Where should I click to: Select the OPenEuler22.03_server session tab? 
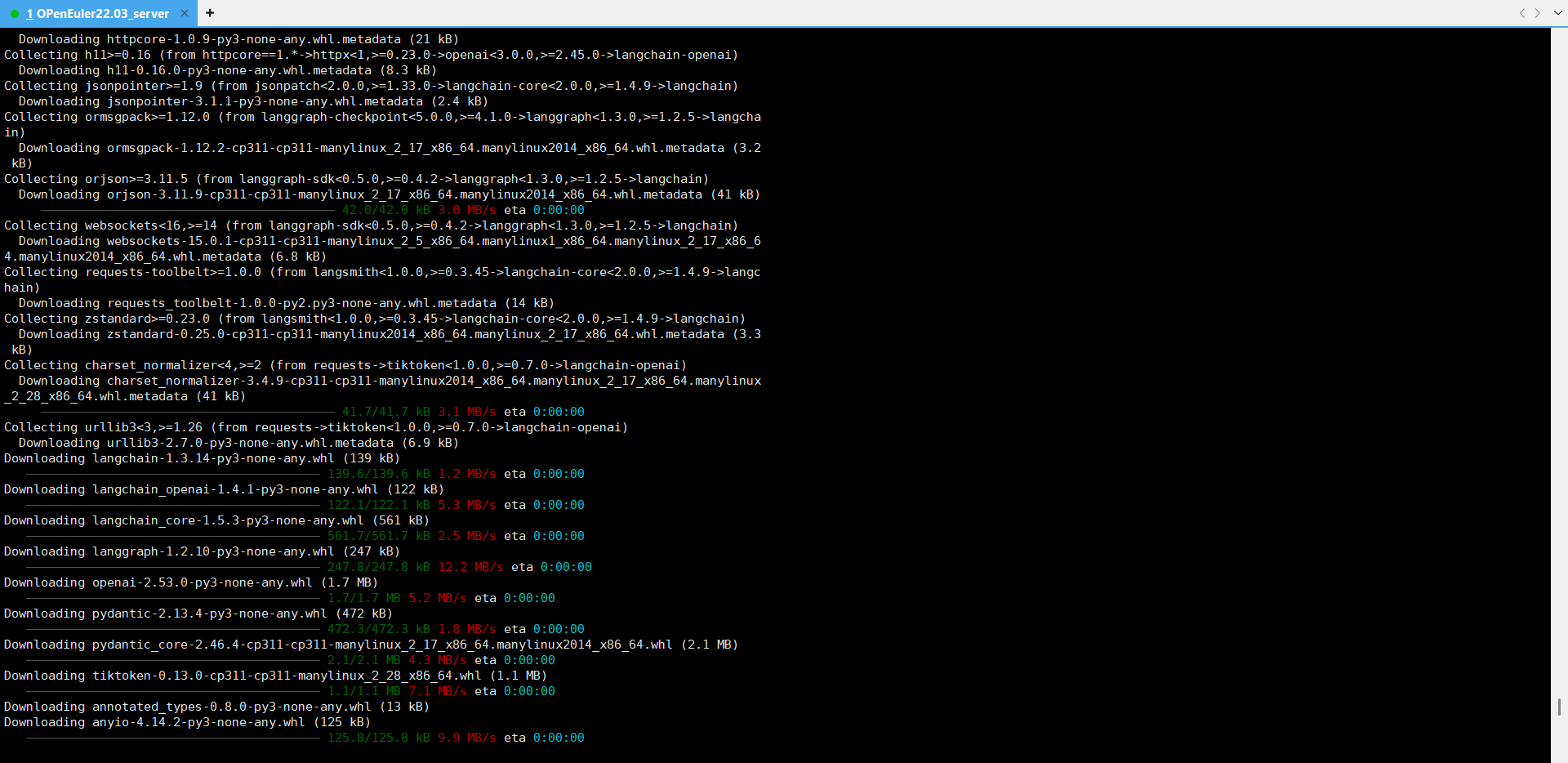pyautogui.click(x=97, y=14)
